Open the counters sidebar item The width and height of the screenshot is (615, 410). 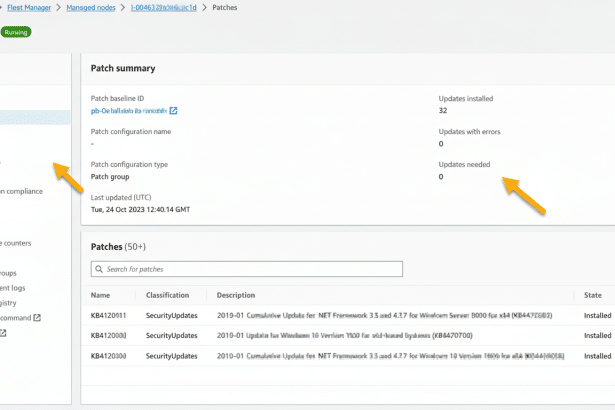coord(16,243)
